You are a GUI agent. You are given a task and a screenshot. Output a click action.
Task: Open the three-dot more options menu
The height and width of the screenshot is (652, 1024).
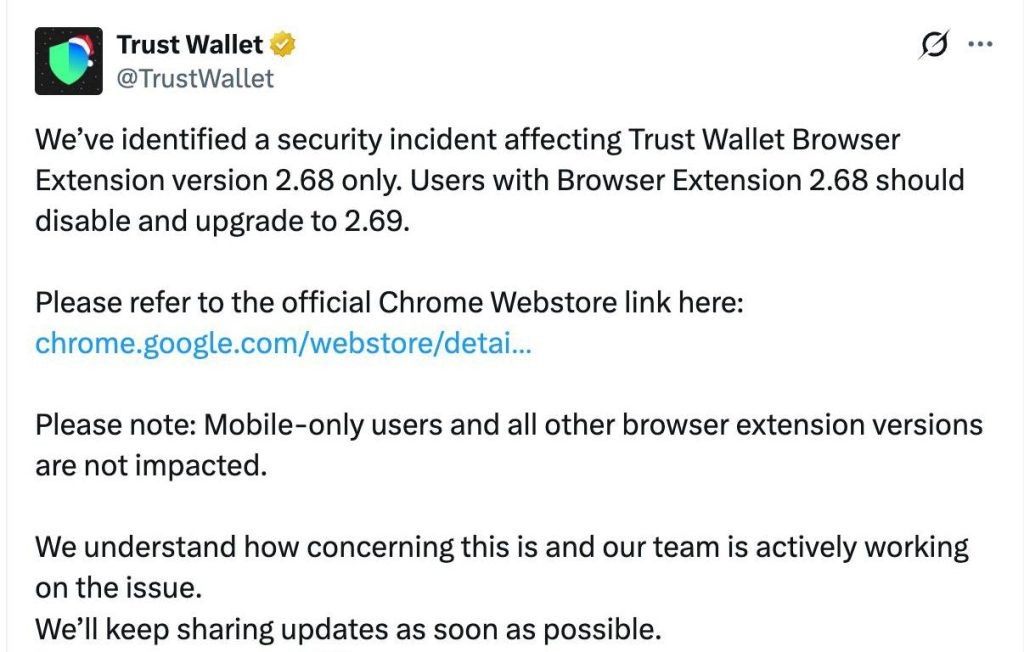tap(980, 44)
